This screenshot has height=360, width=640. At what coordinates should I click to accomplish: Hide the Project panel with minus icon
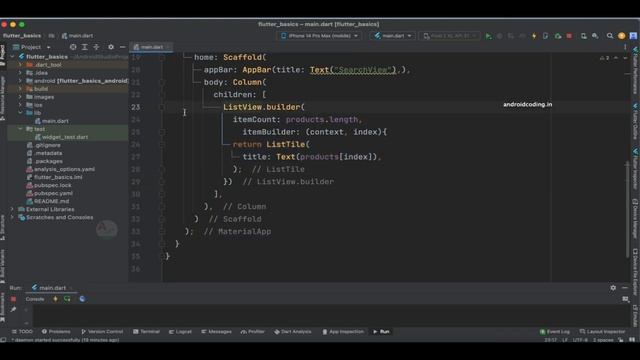(122, 47)
